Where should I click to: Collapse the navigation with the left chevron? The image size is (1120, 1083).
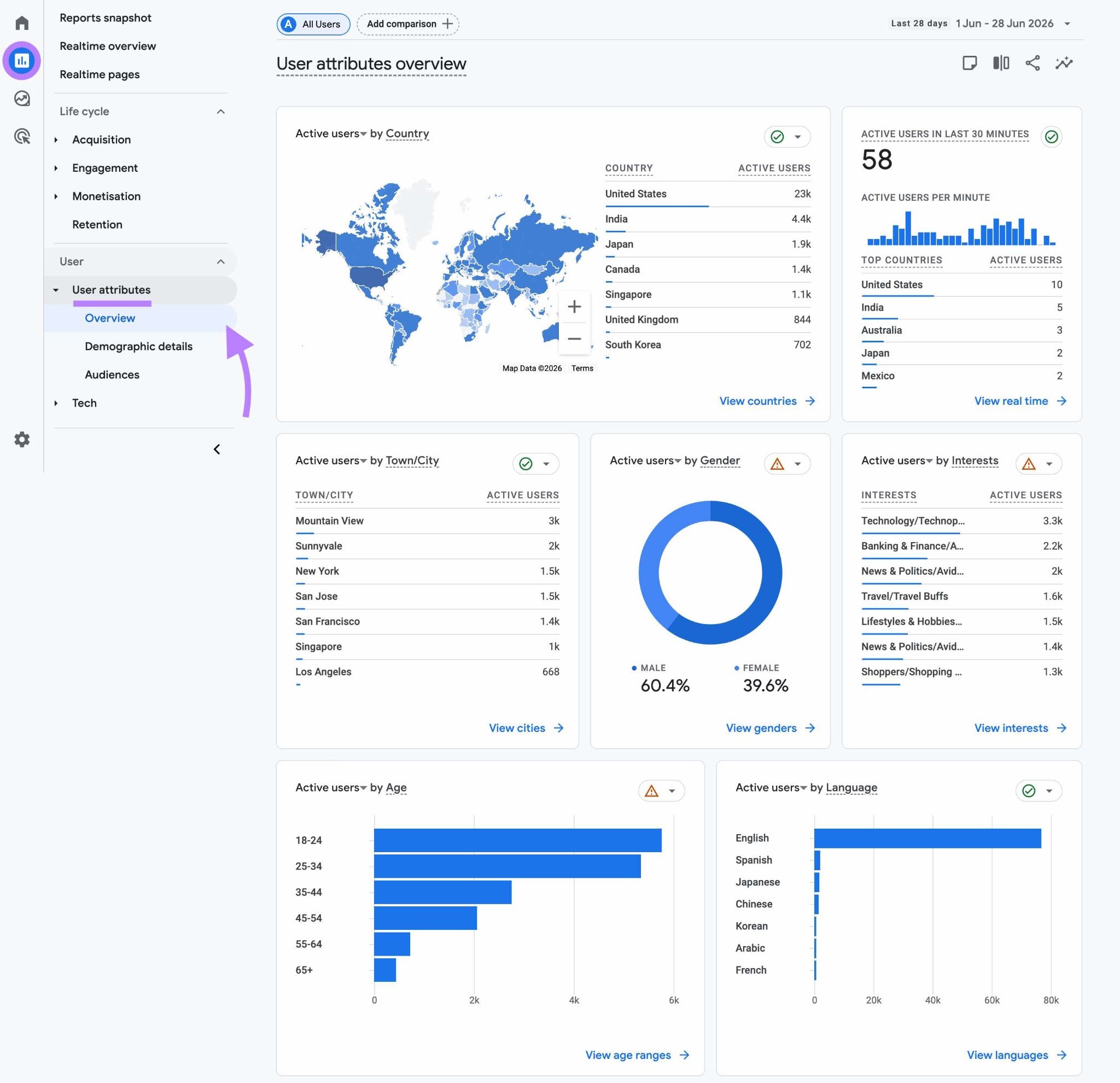[217, 449]
